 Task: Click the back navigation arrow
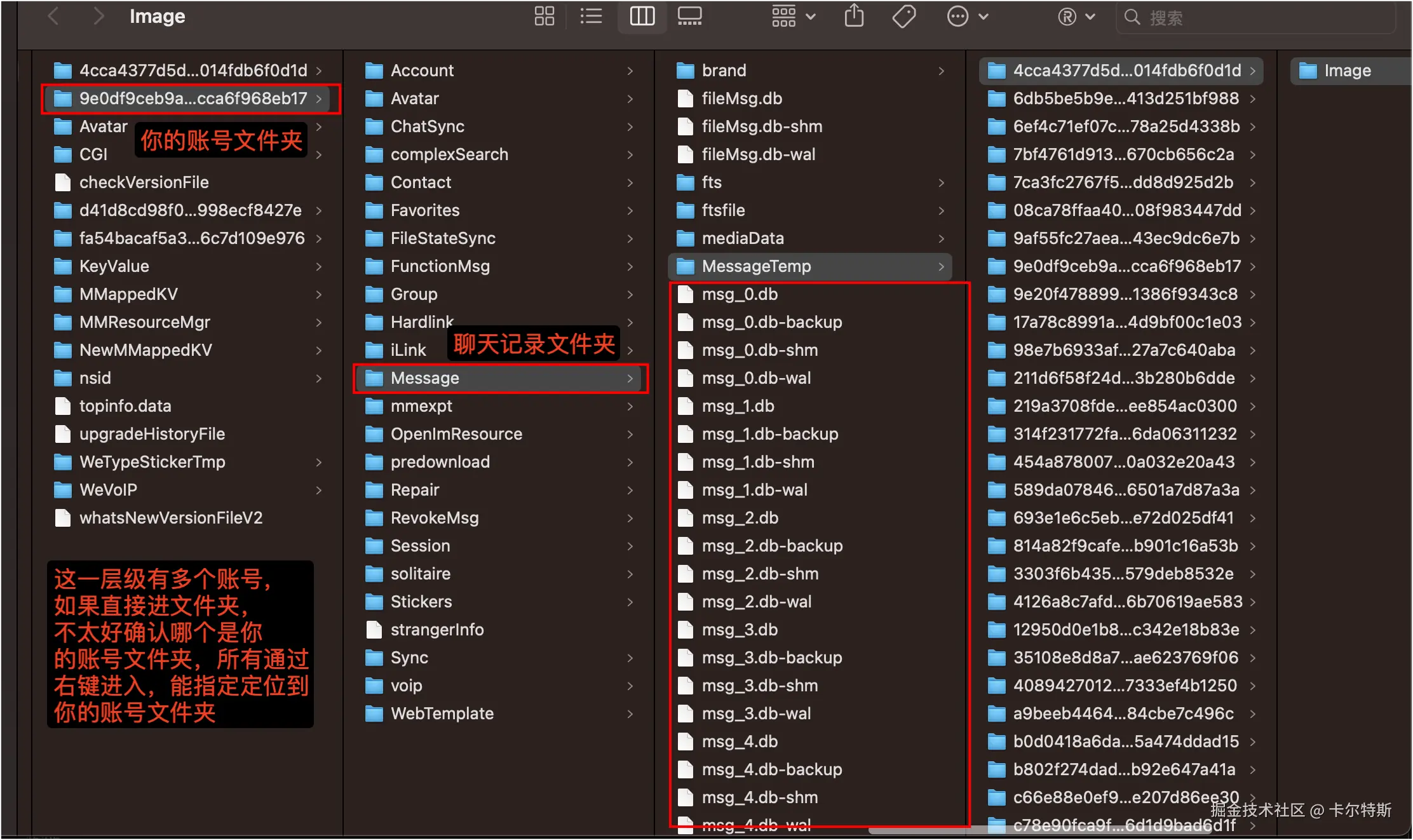[x=54, y=16]
